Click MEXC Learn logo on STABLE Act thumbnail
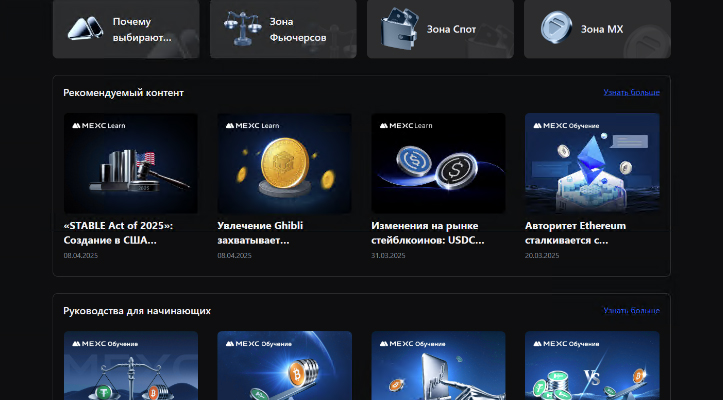The height and width of the screenshot is (400, 723). click(99, 125)
